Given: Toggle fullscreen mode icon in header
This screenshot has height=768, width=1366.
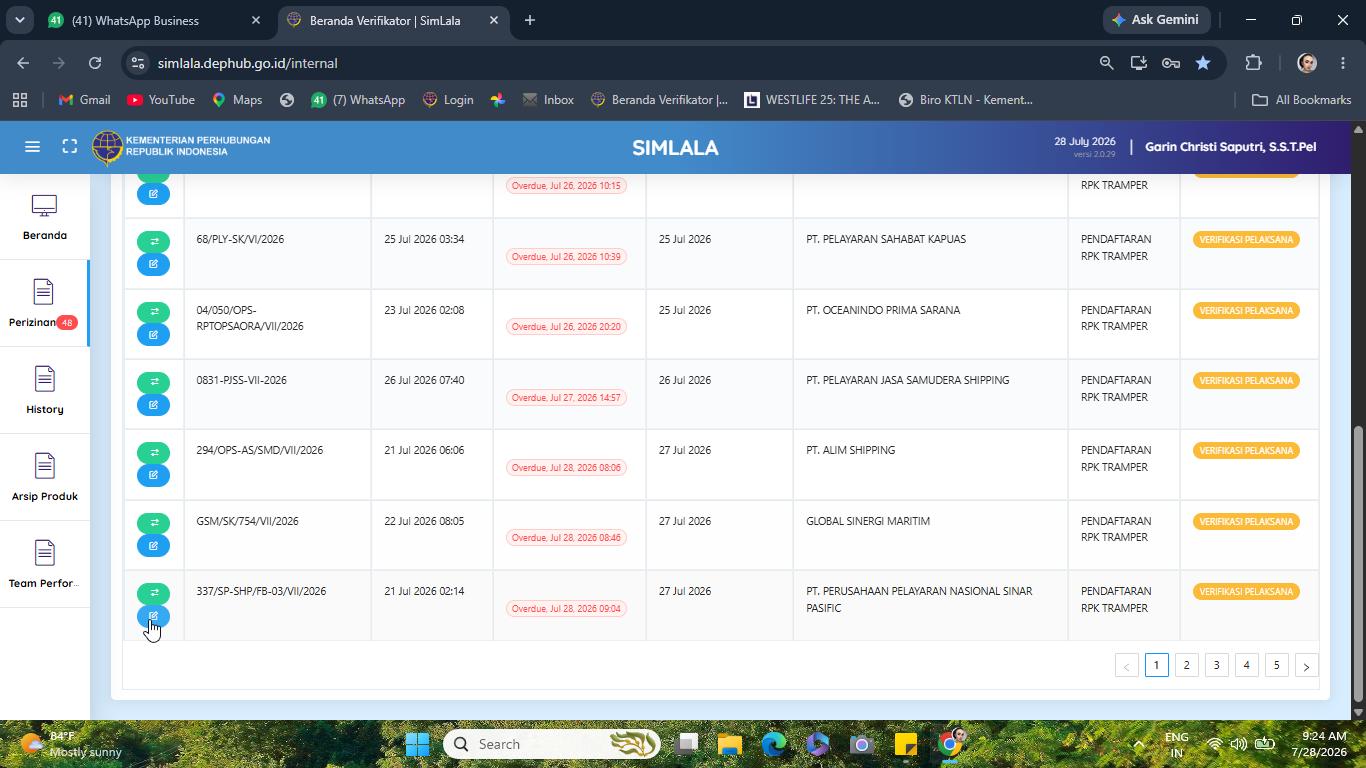Looking at the screenshot, I should [x=69, y=147].
